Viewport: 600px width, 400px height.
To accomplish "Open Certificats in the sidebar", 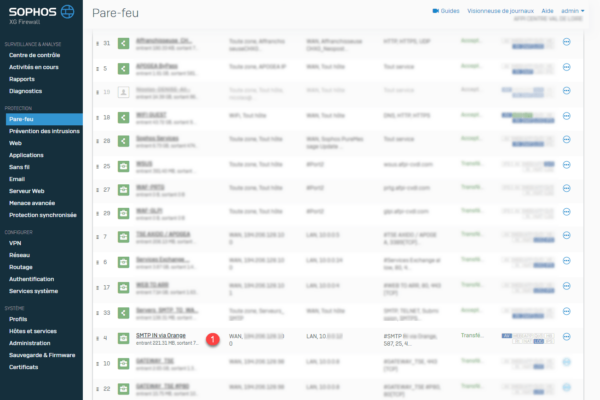I will pyautogui.click(x=24, y=367).
